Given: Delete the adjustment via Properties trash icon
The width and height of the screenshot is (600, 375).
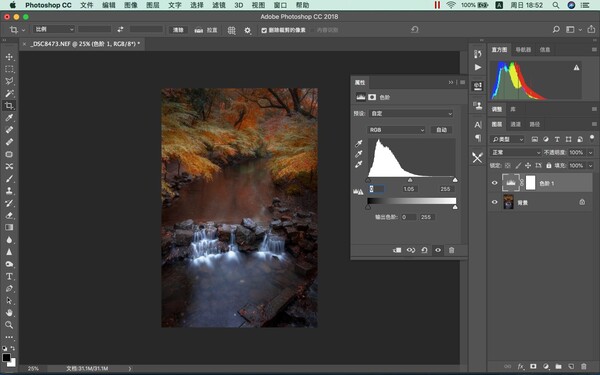Looking at the screenshot, I should [452, 250].
